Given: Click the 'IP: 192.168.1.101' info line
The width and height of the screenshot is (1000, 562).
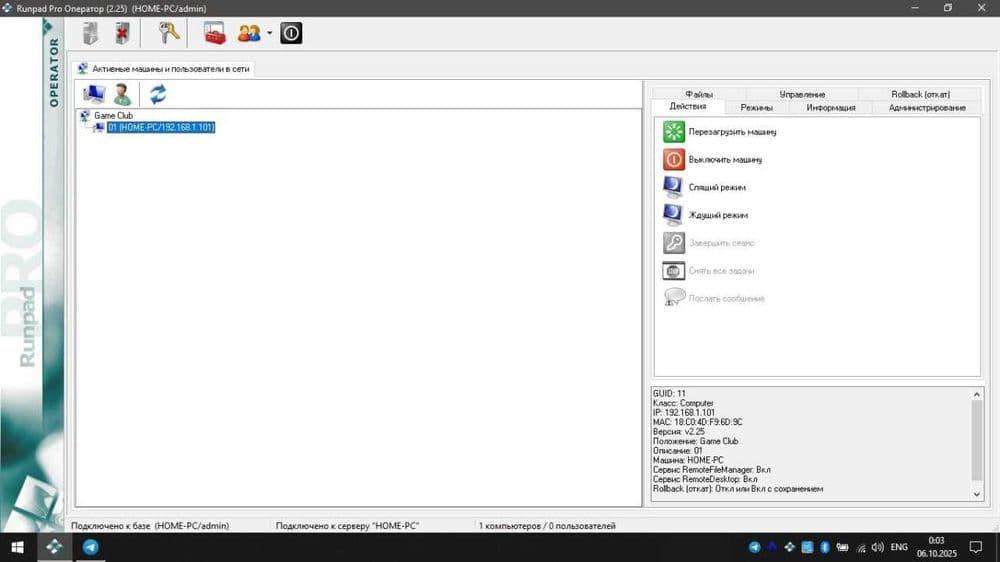Looking at the screenshot, I should pos(684,413).
